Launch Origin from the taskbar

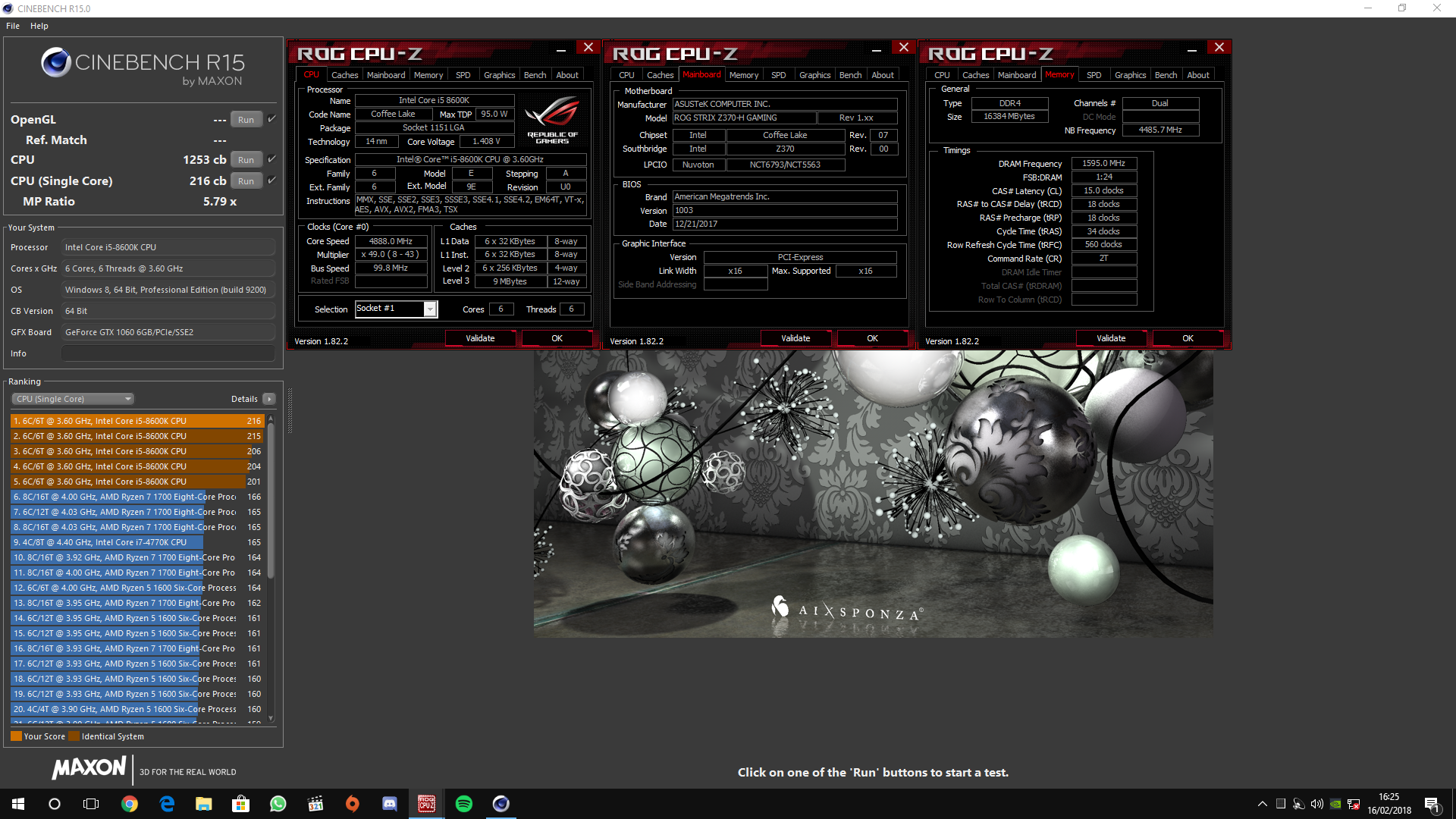pos(353,804)
